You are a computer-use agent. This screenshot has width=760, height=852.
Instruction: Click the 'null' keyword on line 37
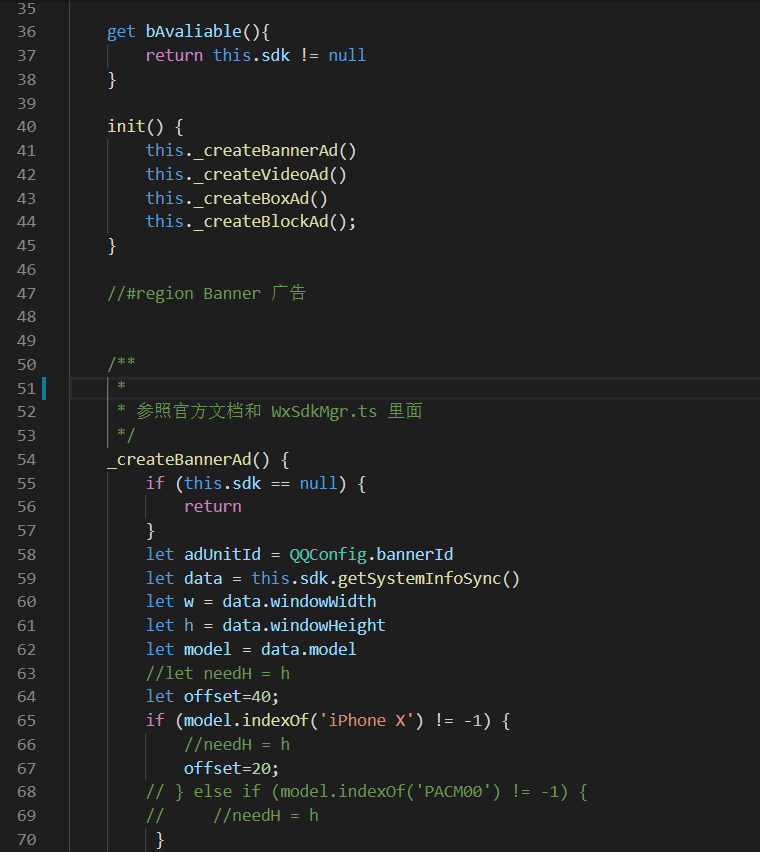pyautogui.click(x=347, y=55)
